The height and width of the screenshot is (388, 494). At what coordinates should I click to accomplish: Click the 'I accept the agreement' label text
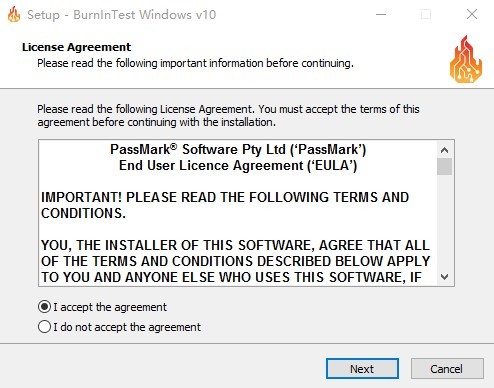pyautogui.click(x=110, y=307)
